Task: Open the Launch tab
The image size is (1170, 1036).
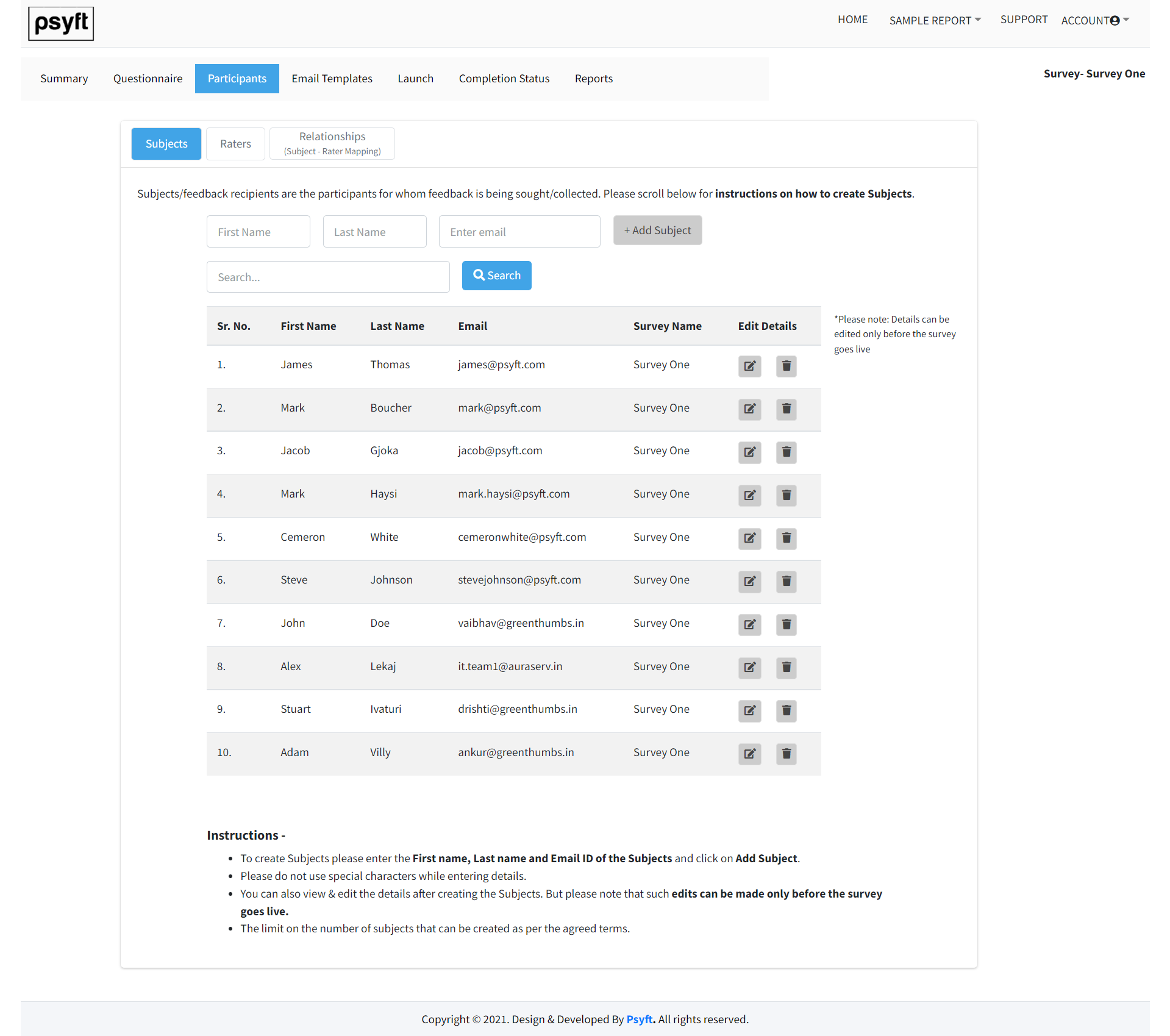Action: pos(415,79)
